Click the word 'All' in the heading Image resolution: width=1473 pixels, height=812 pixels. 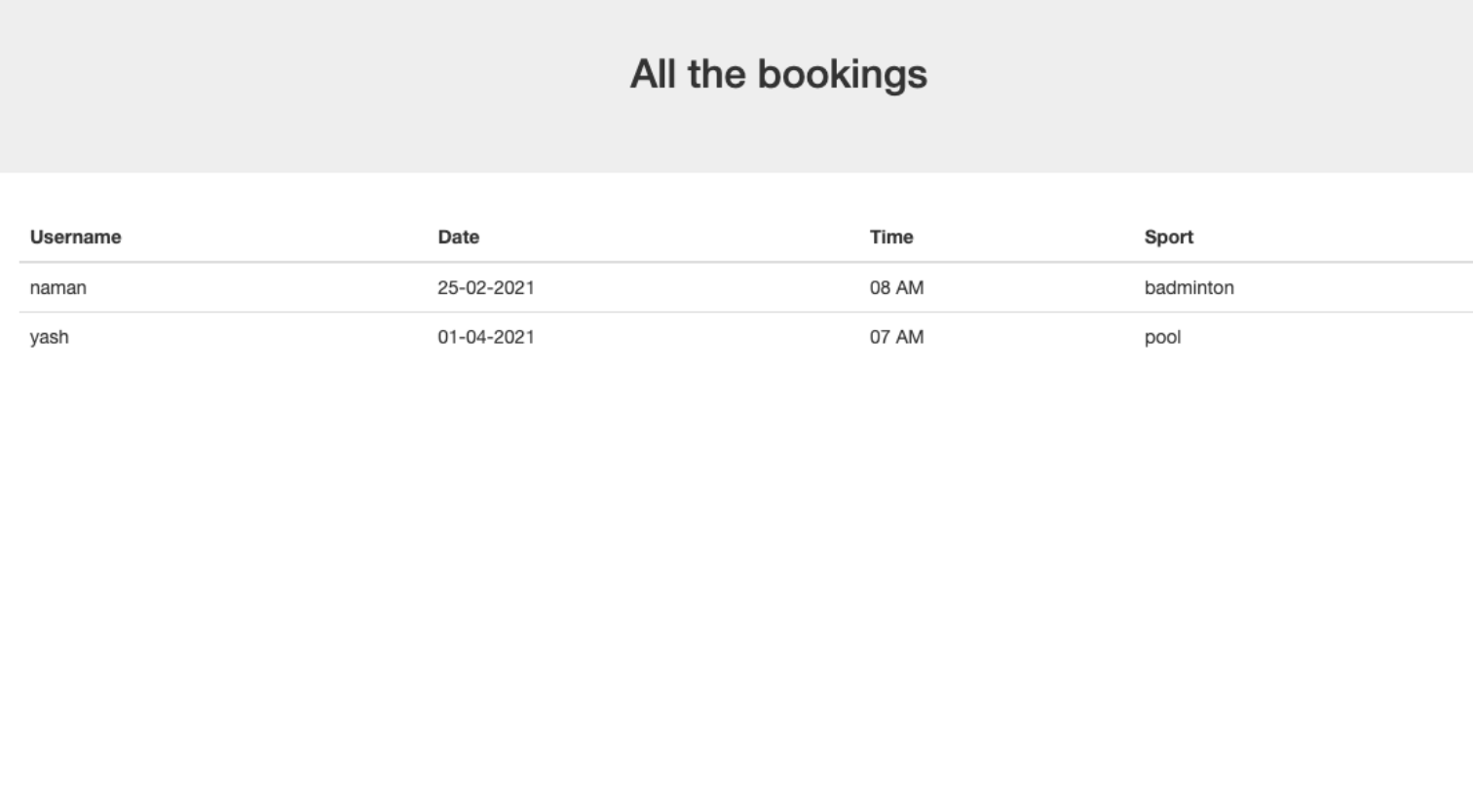pyautogui.click(x=653, y=75)
